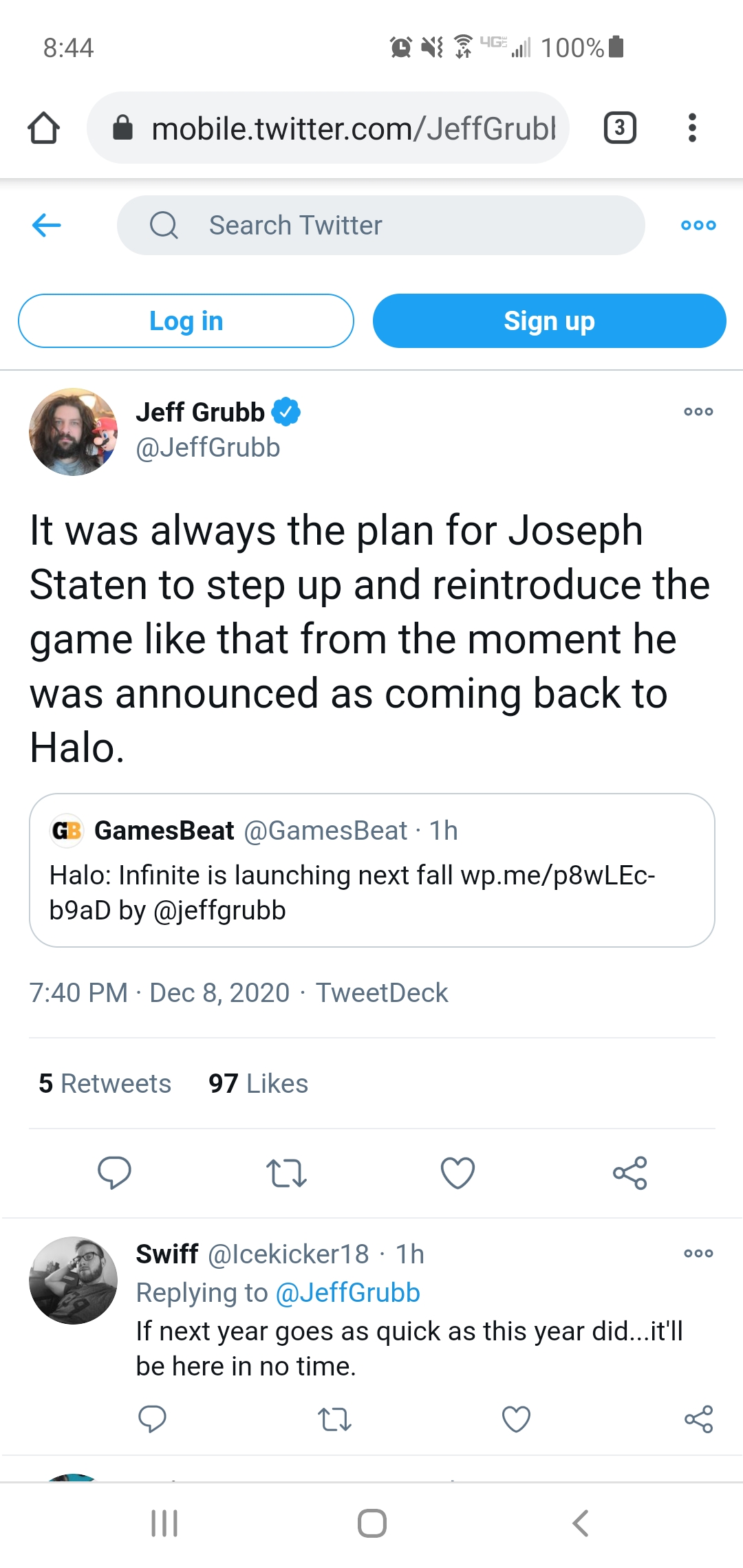Screen dimensions: 743x1568
Task: Open the quoted GamesBeat tweet card
Action: pyautogui.click(x=371, y=870)
